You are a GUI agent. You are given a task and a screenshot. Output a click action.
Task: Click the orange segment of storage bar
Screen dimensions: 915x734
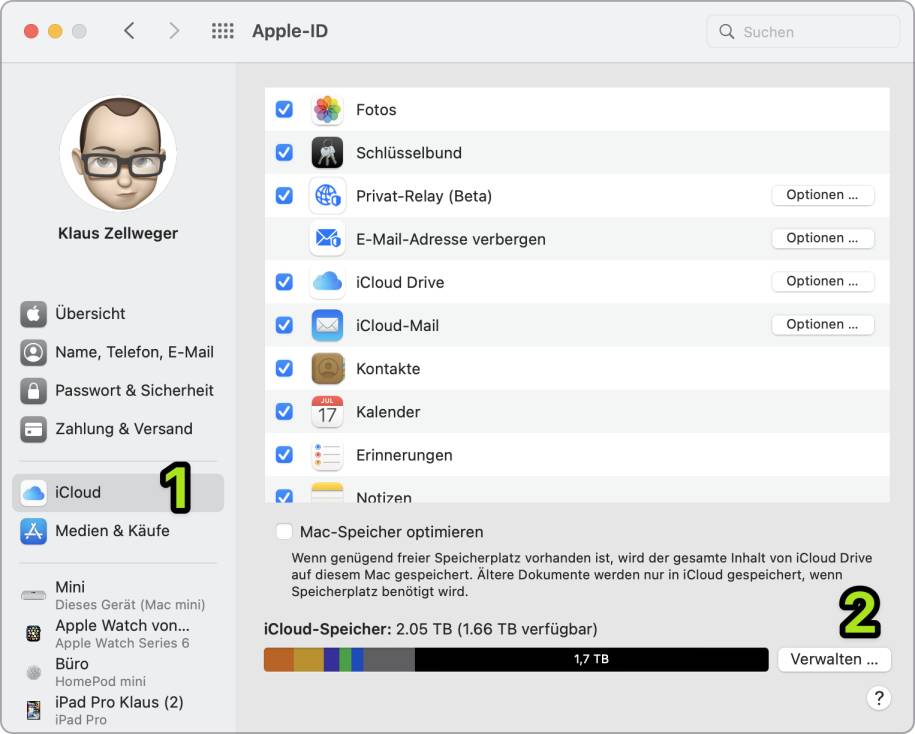[x=279, y=660]
